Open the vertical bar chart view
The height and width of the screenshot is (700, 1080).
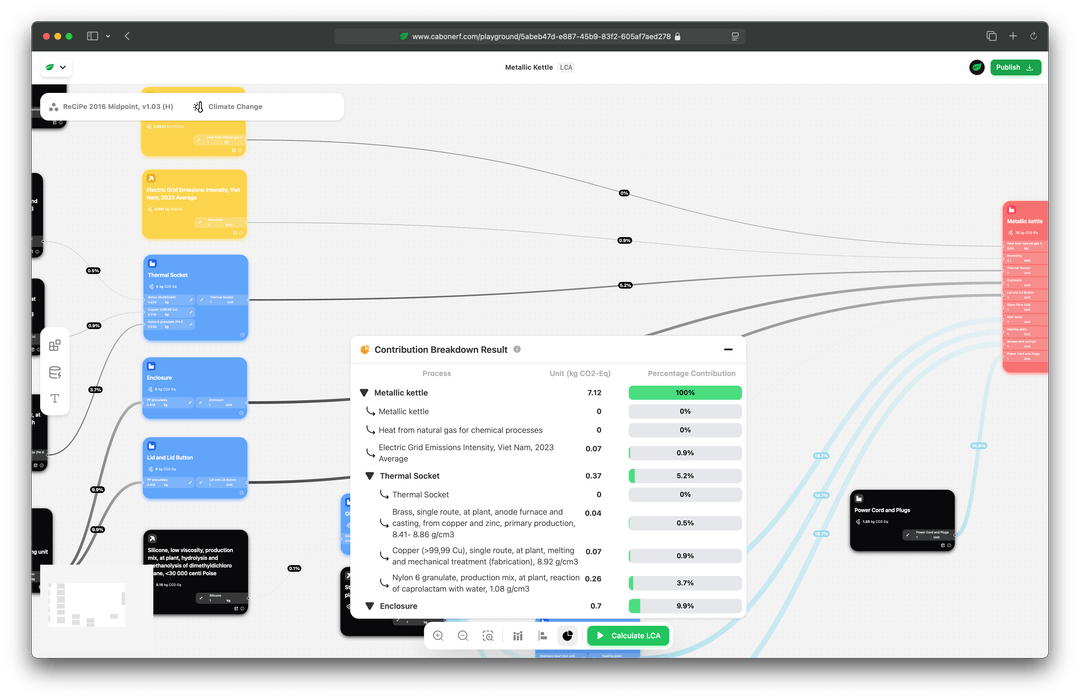517,635
